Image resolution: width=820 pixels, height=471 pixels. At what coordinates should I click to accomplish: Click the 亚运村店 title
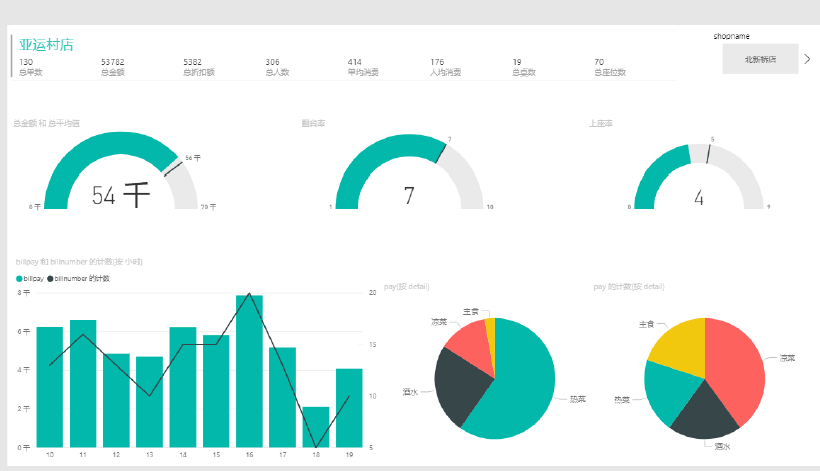pos(47,45)
